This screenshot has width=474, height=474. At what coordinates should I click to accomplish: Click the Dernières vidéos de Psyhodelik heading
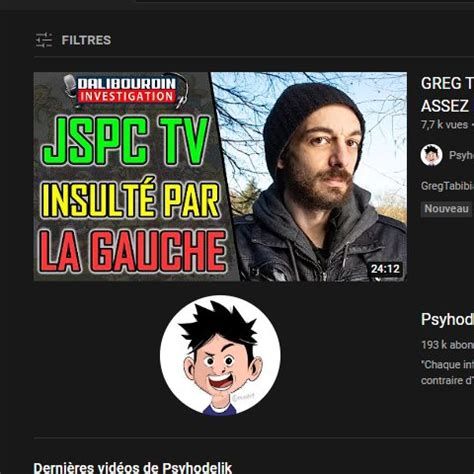click(133, 468)
